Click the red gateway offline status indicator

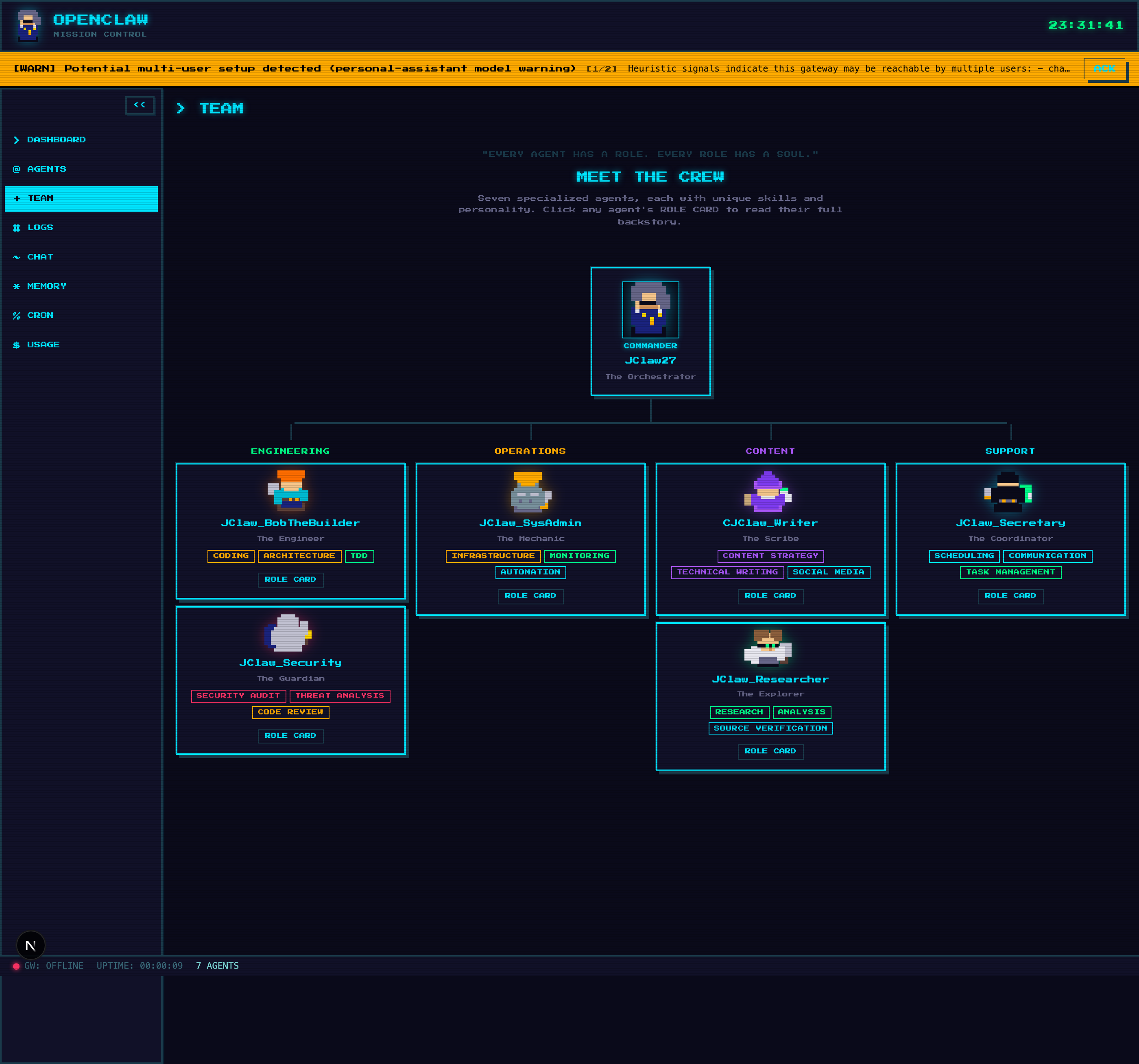(16, 966)
